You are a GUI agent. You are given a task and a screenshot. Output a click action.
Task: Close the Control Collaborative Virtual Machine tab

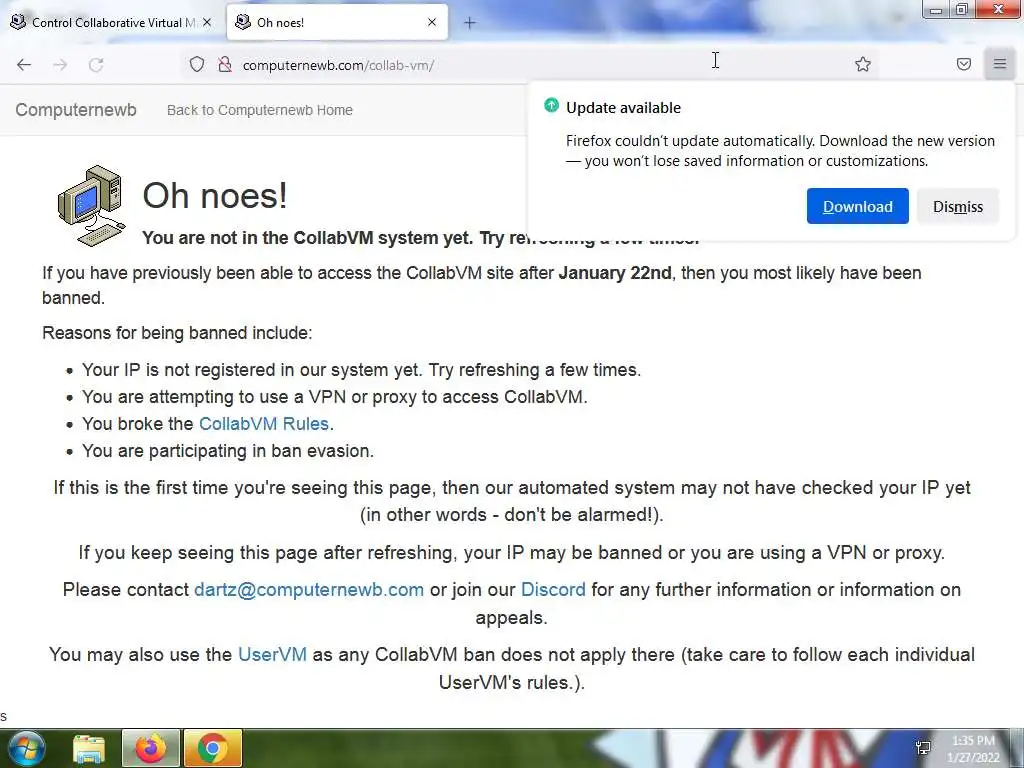click(x=207, y=22)
